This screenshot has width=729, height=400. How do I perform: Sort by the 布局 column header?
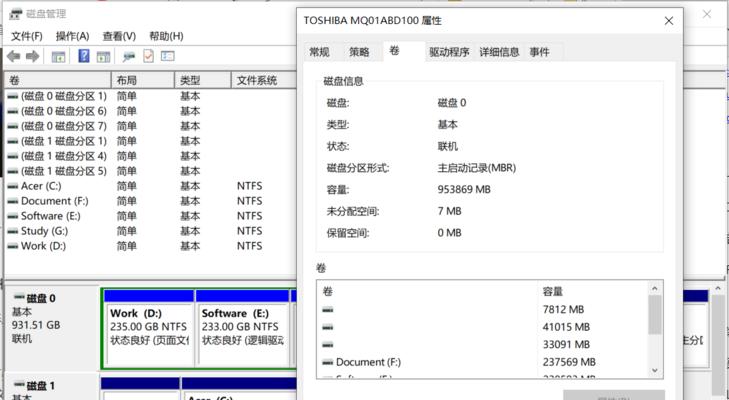click(x=143, y=80)
